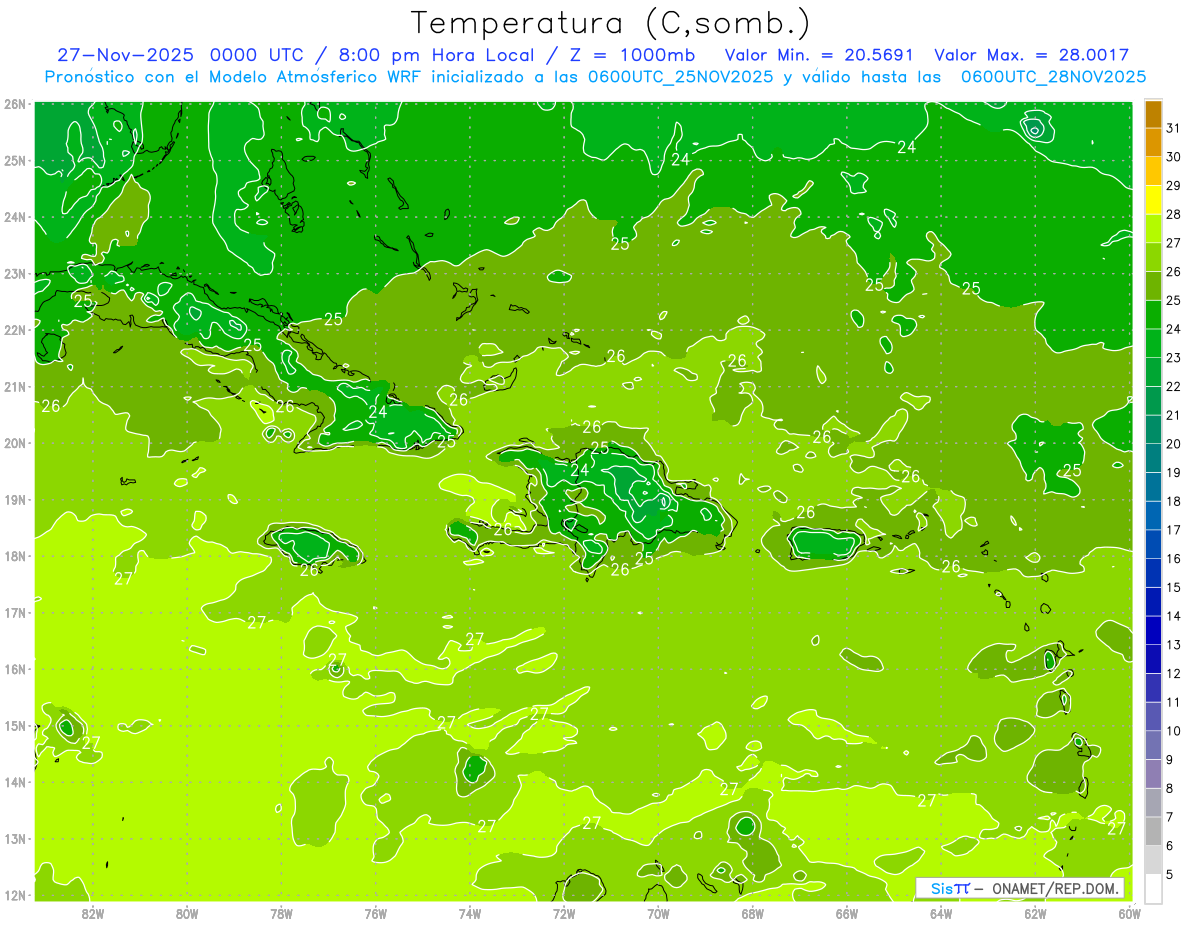Click the color bar value 20
This screenshot has width=1200, height=927.
[x=1173, y=444]
